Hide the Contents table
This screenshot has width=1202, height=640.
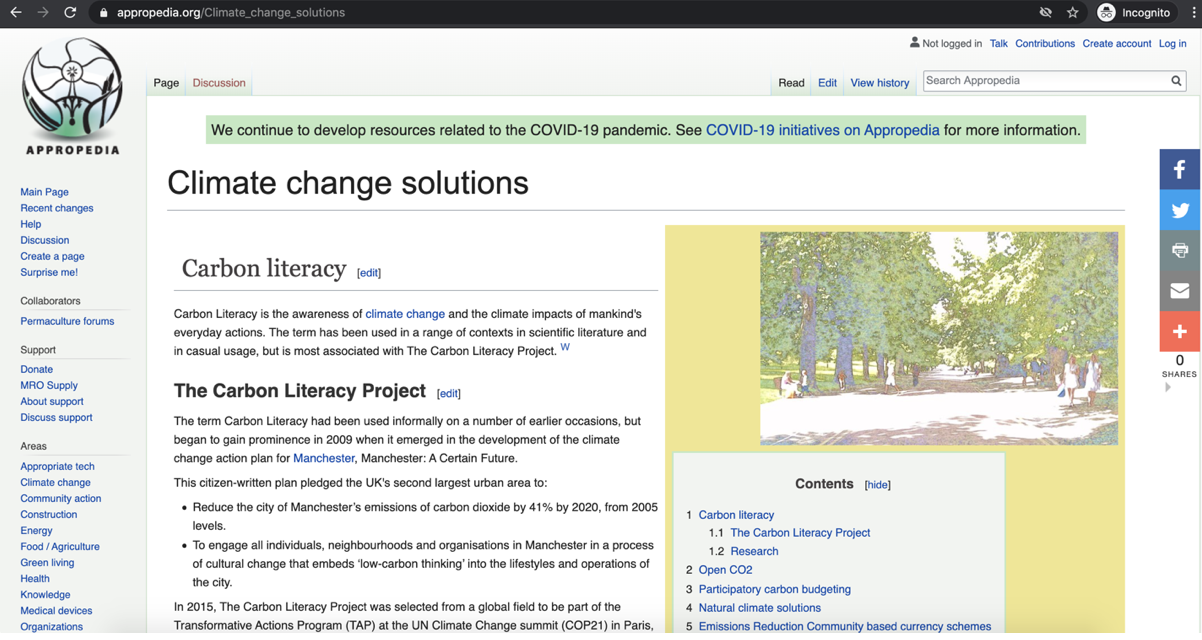click(x=877, y=485)
